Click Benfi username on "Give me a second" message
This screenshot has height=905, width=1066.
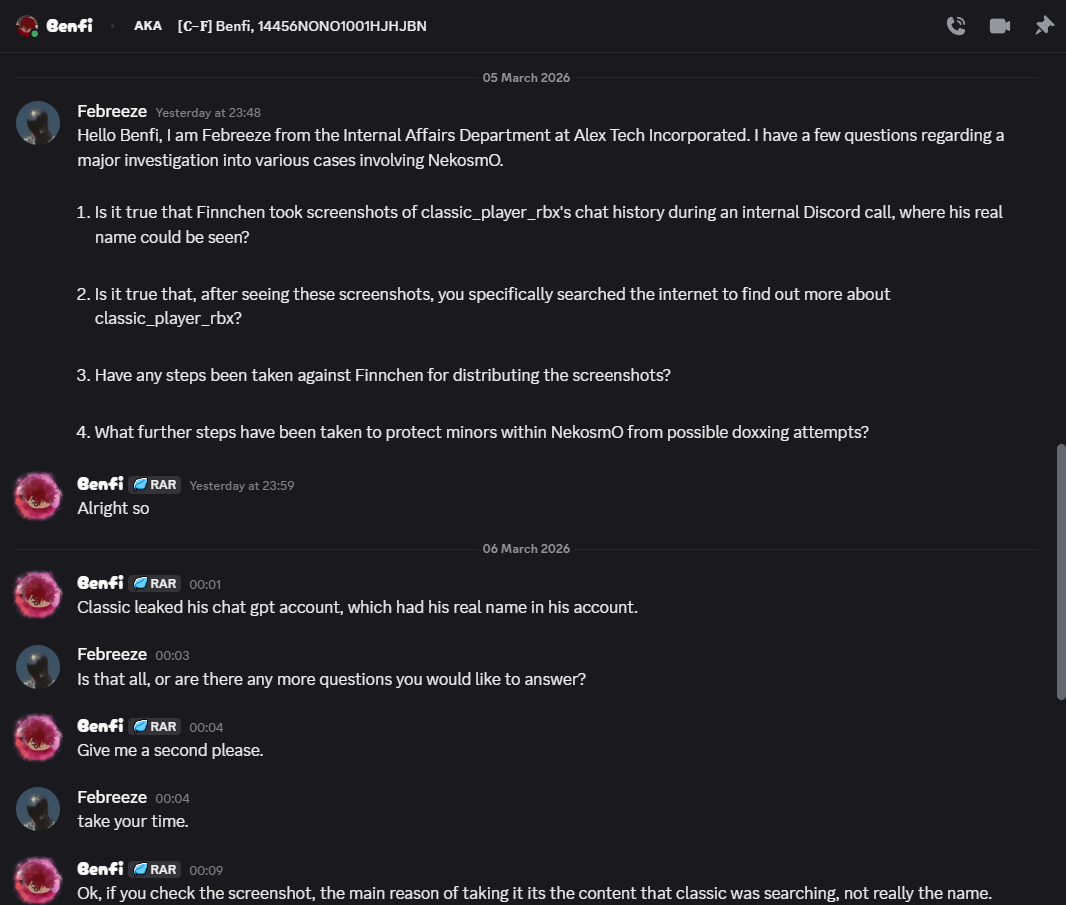100,726
